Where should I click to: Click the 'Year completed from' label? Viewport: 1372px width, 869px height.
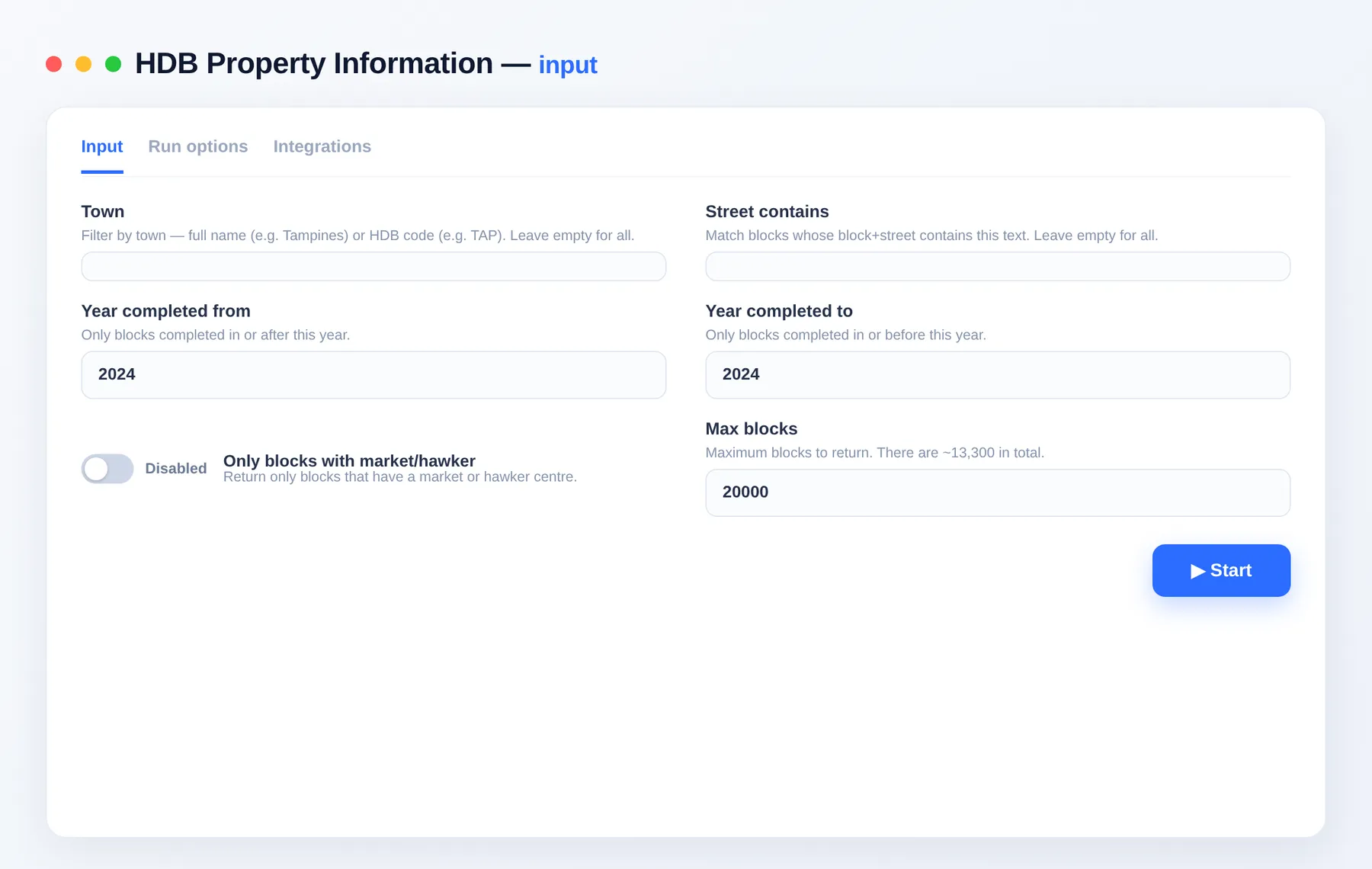[x=166, y=311]
